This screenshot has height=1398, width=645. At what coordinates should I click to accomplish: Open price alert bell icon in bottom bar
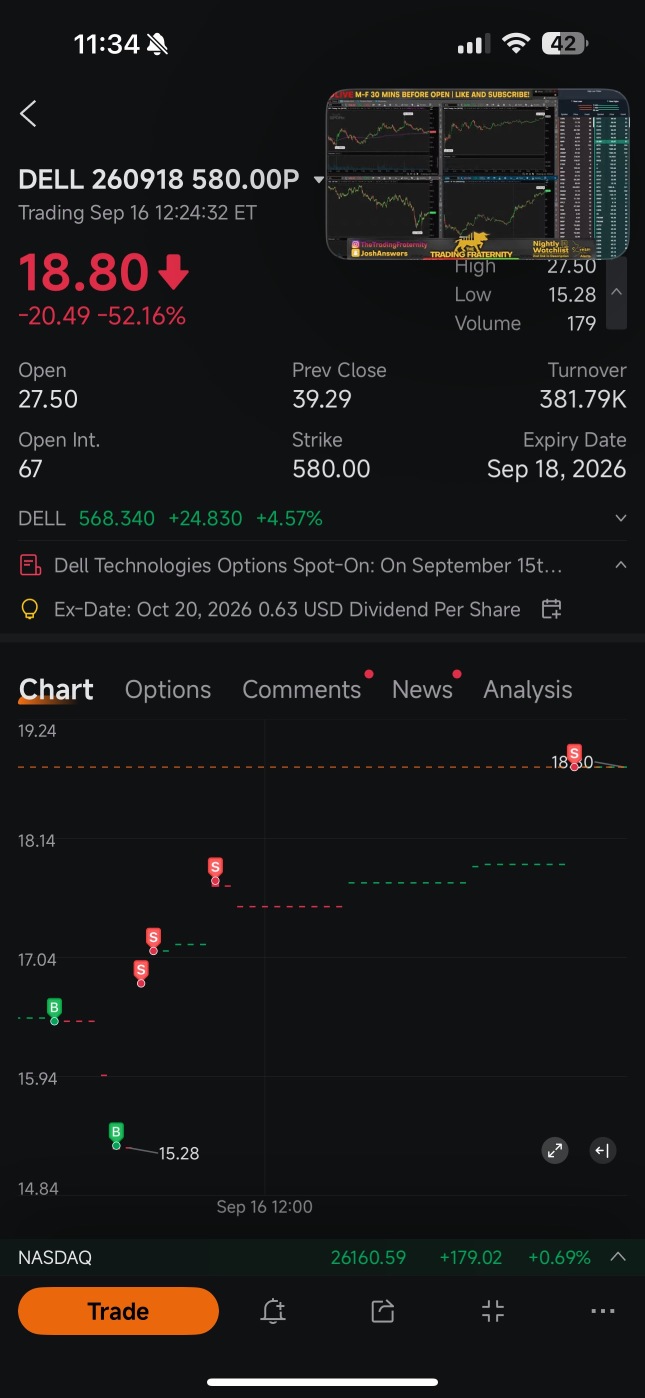(273, 1311)
